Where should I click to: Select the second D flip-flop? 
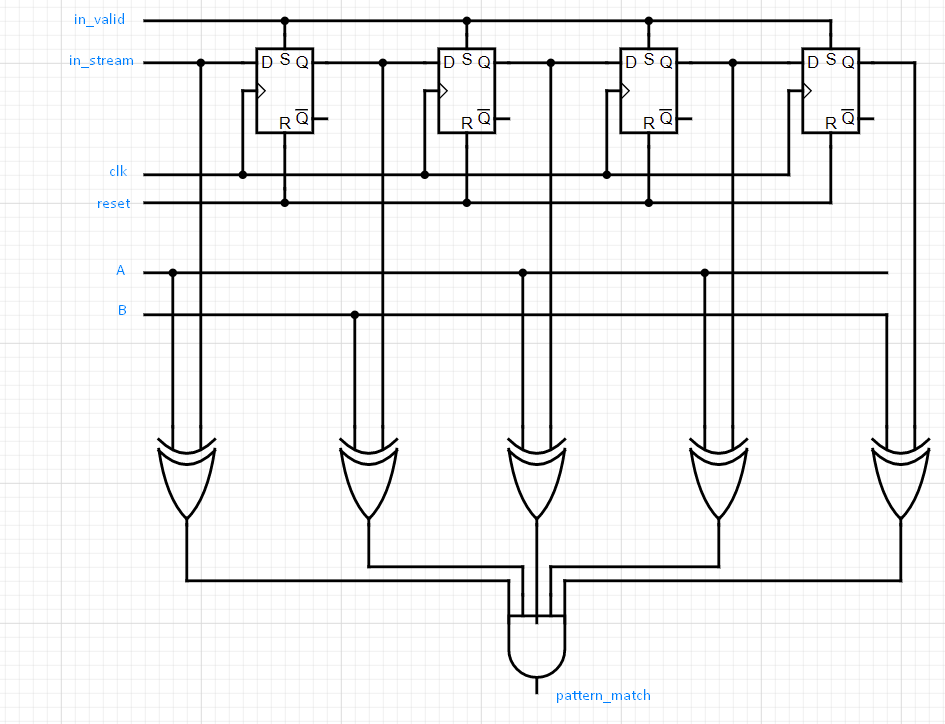(x=466, y=90)
